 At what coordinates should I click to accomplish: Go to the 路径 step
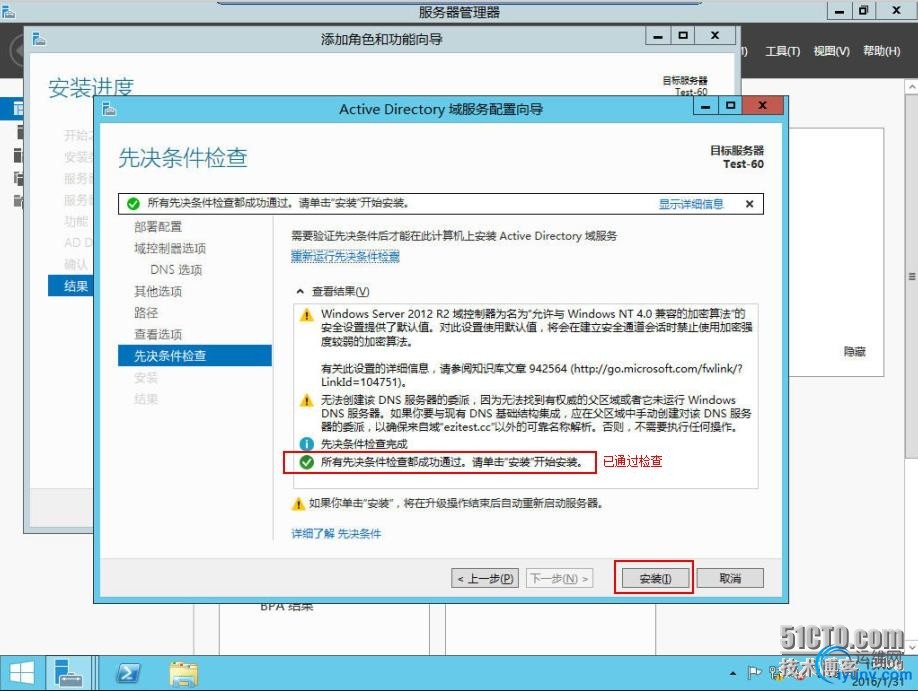[x=146, y=313]
